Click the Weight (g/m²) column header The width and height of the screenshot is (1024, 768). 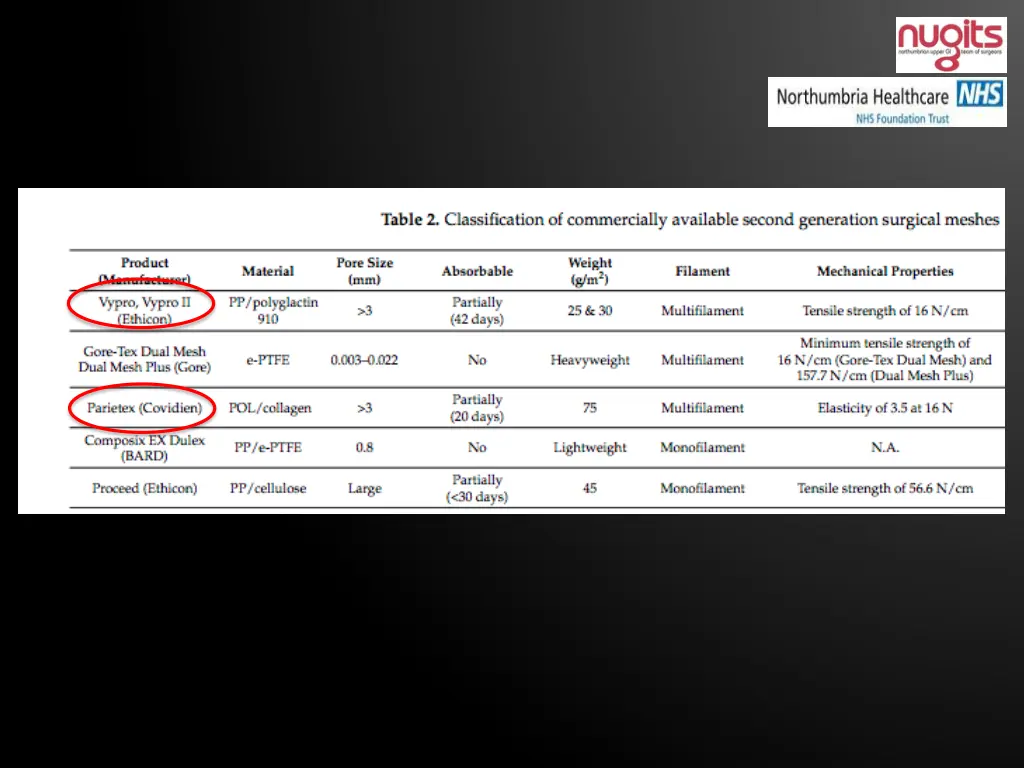590,270
